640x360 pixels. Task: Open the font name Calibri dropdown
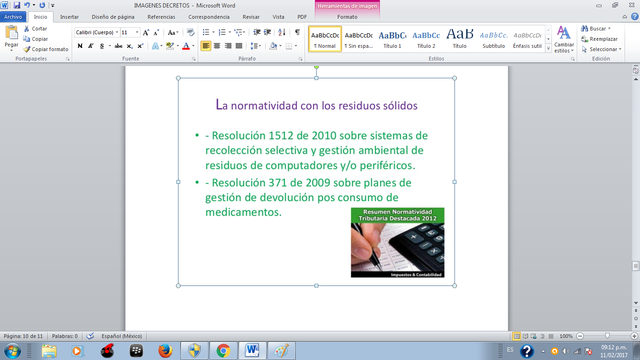point(117,32)
